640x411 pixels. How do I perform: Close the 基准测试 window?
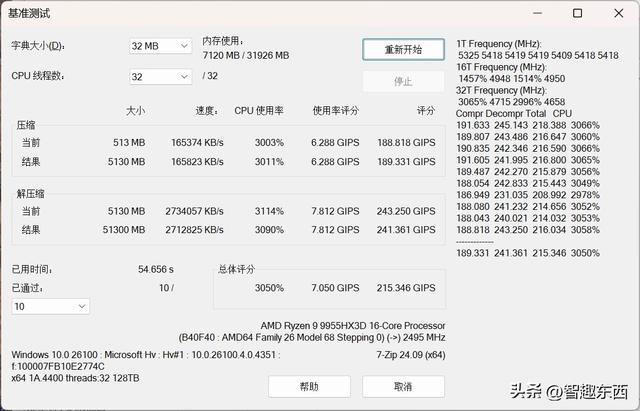click(619, 13)
